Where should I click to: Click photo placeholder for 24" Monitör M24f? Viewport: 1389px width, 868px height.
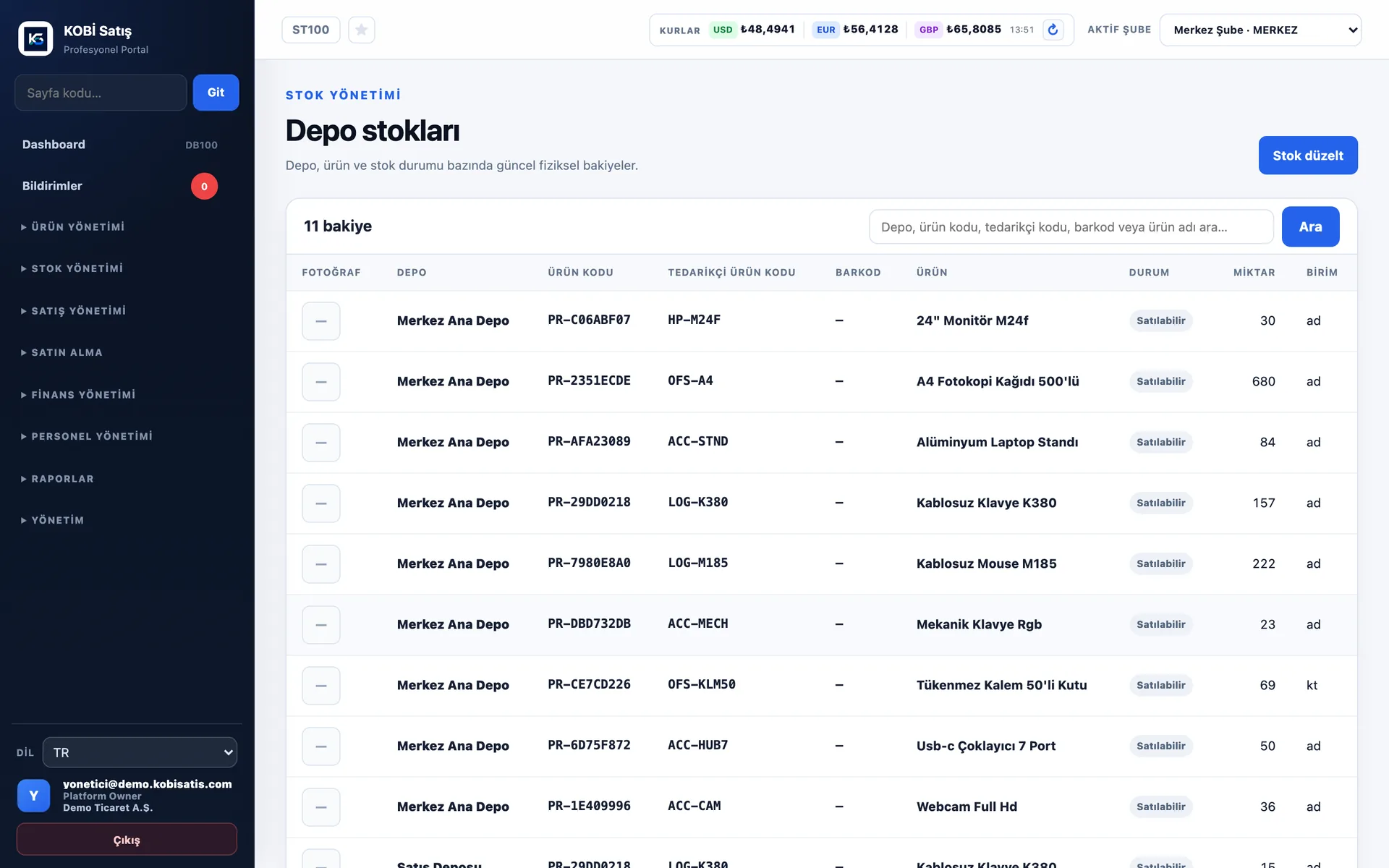tap(321, 320)
